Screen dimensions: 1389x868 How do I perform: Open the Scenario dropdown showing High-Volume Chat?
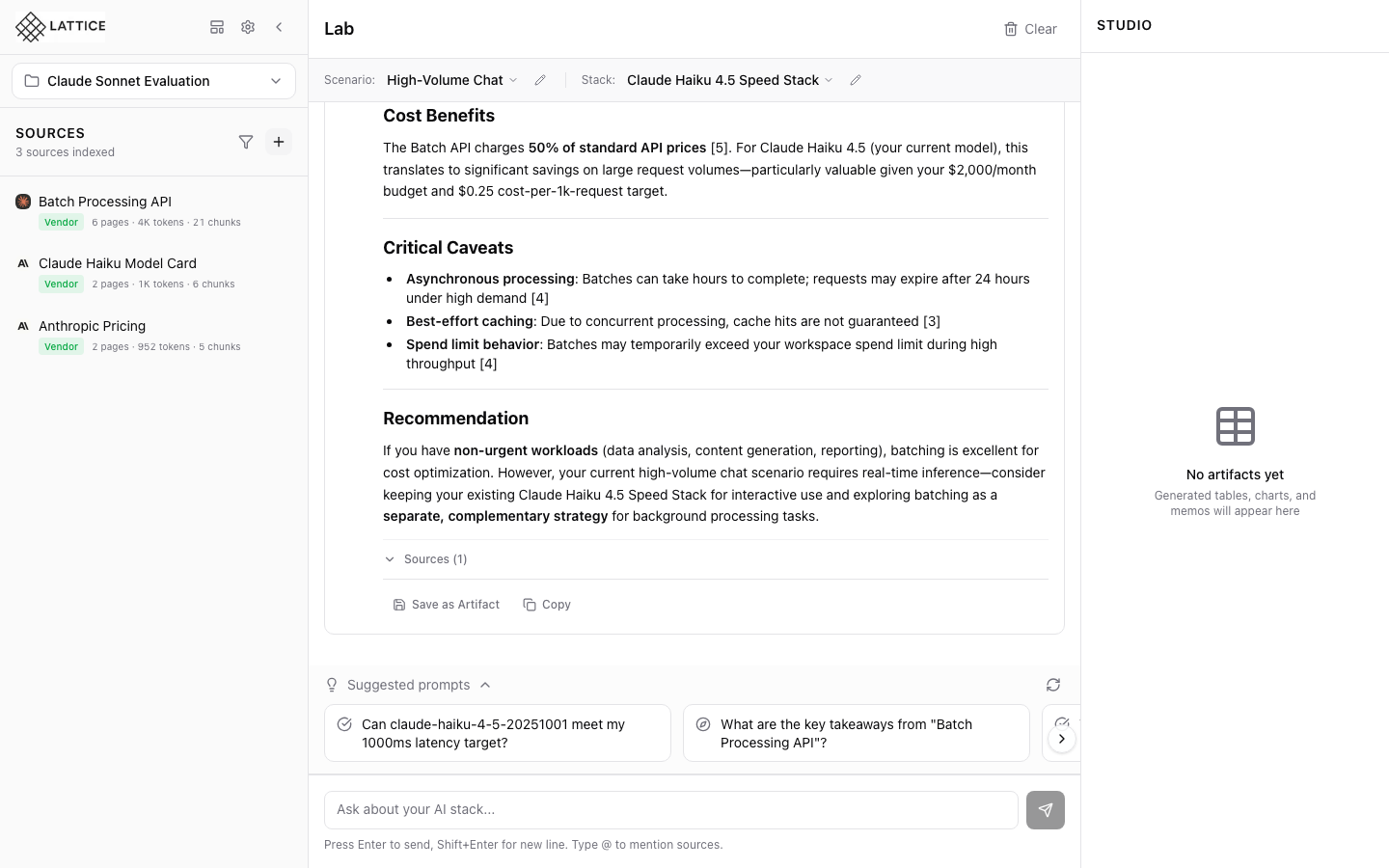click(x=451, y=80)
